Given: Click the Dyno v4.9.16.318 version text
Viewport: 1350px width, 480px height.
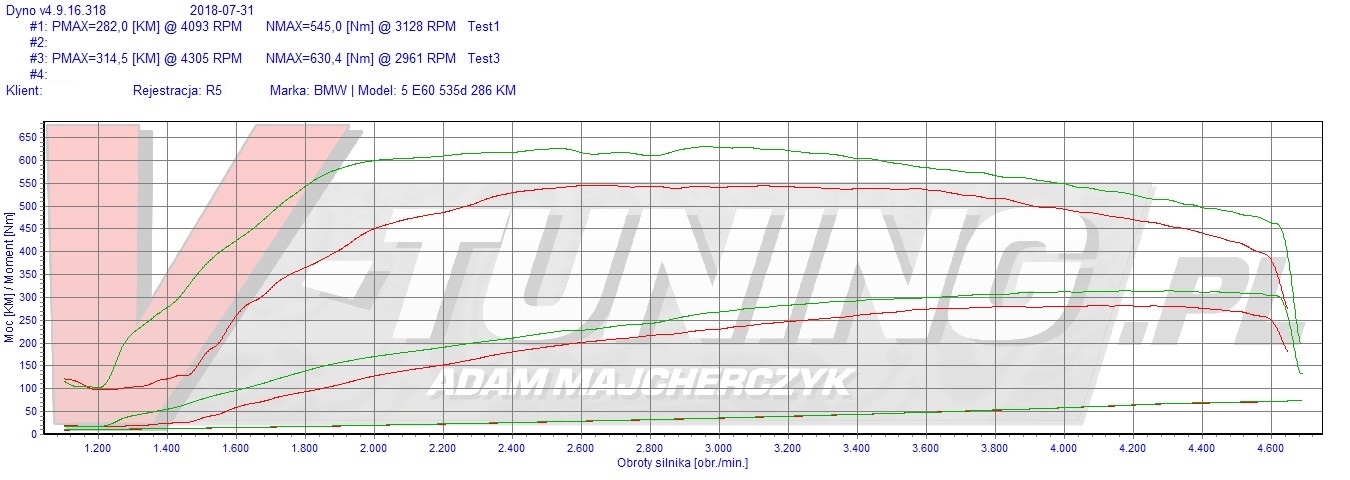Looking at the screenshot, I should (56, 10).
